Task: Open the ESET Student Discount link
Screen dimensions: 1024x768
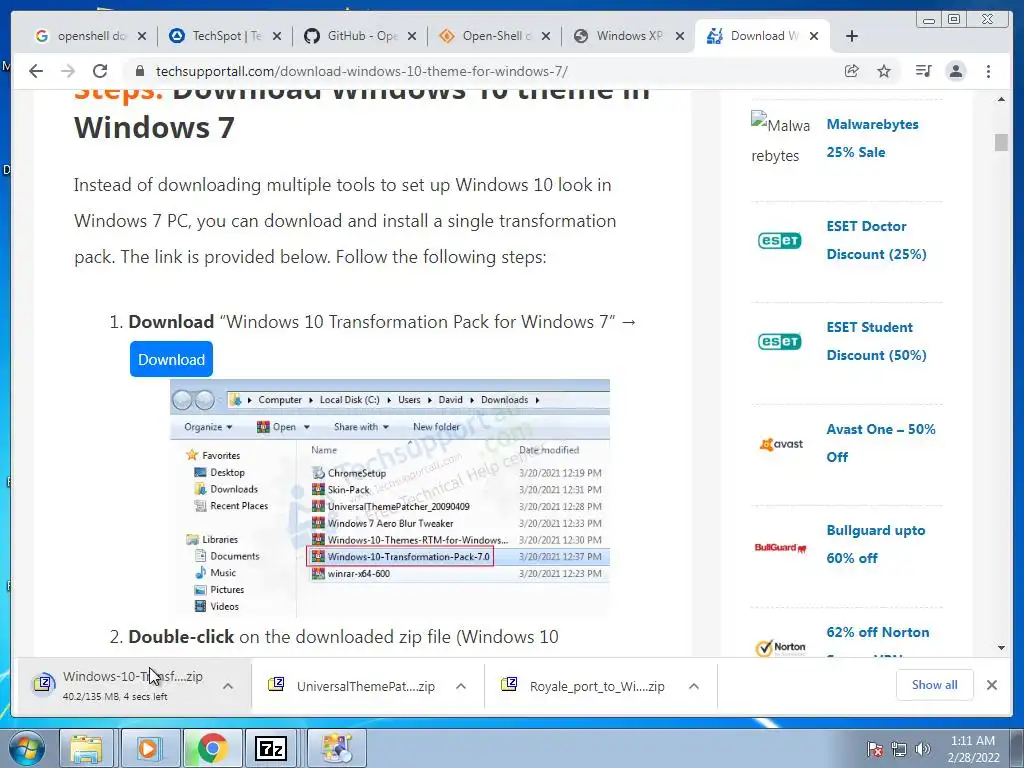Action: pyautogui.click(x=876, y=341)
